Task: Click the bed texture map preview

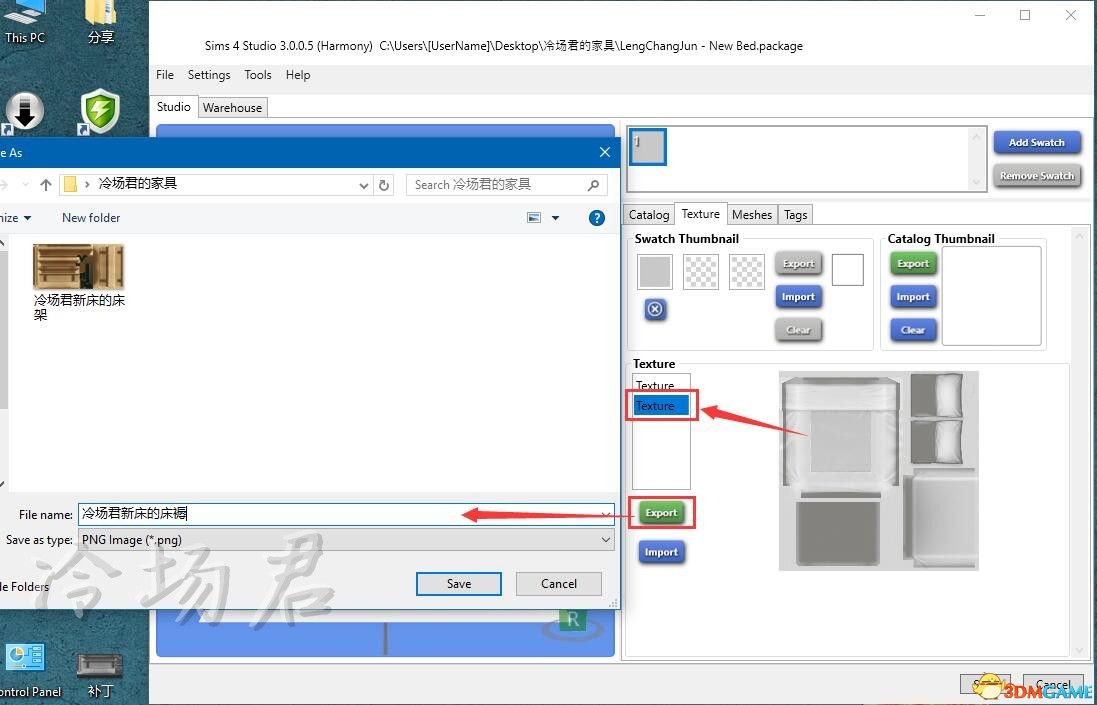Action: point(879,471)
